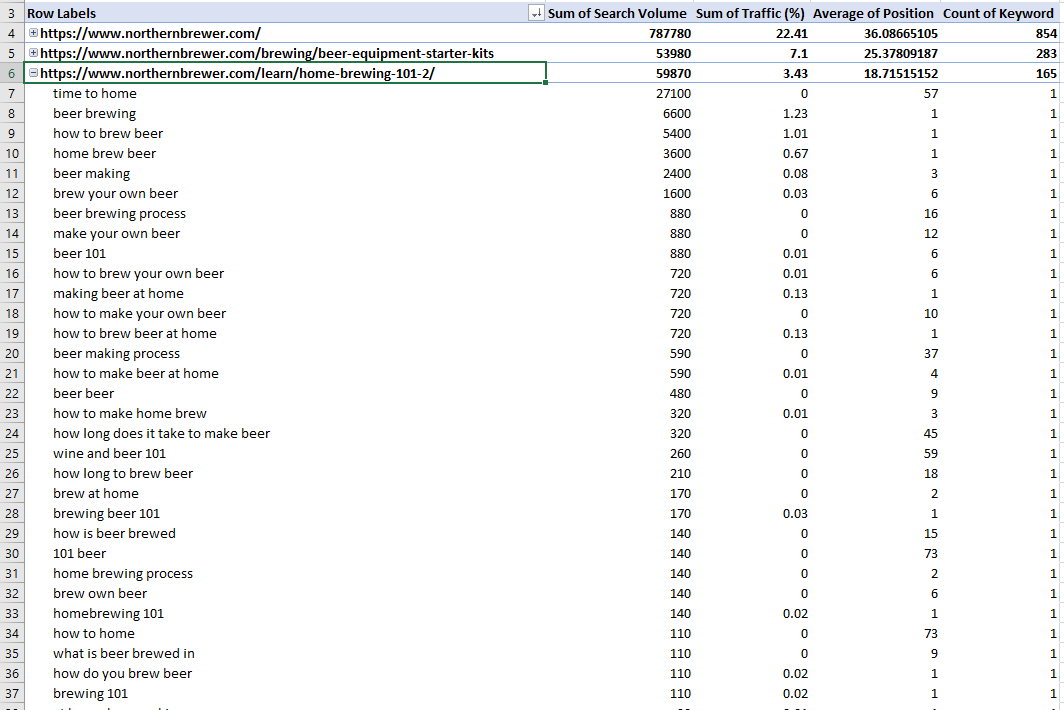Image resolution: width=1064 pixels, height=710 pixels.
Task: Collapse the home-brewing-101-2 URL group
Action: coord(34,73)
